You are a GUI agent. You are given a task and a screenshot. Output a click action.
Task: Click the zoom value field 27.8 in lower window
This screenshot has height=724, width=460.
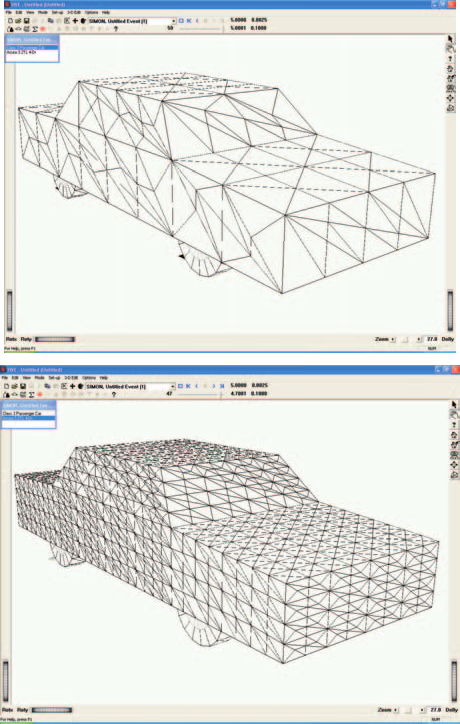click(435, 710)
